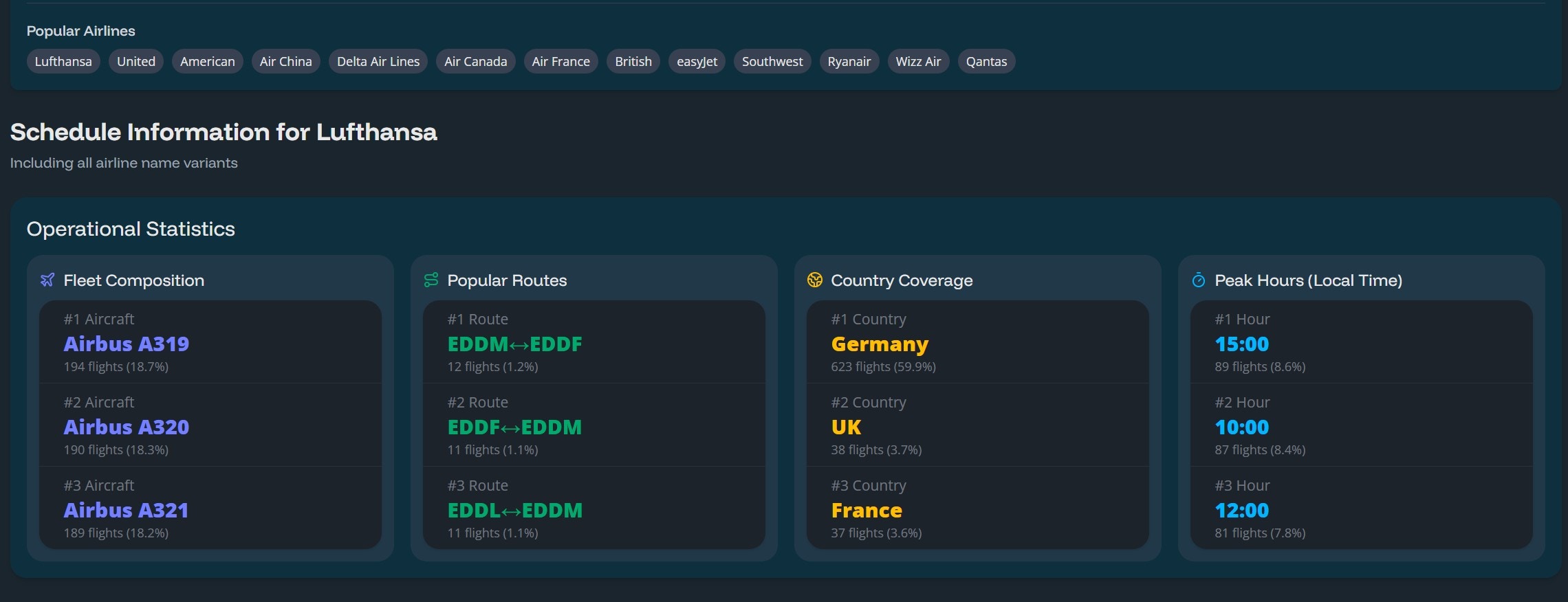This screenshot has width=1568, height=602.
Task: Click the stopwatch icon beside Peak Hours
Action: point(1199,280)
